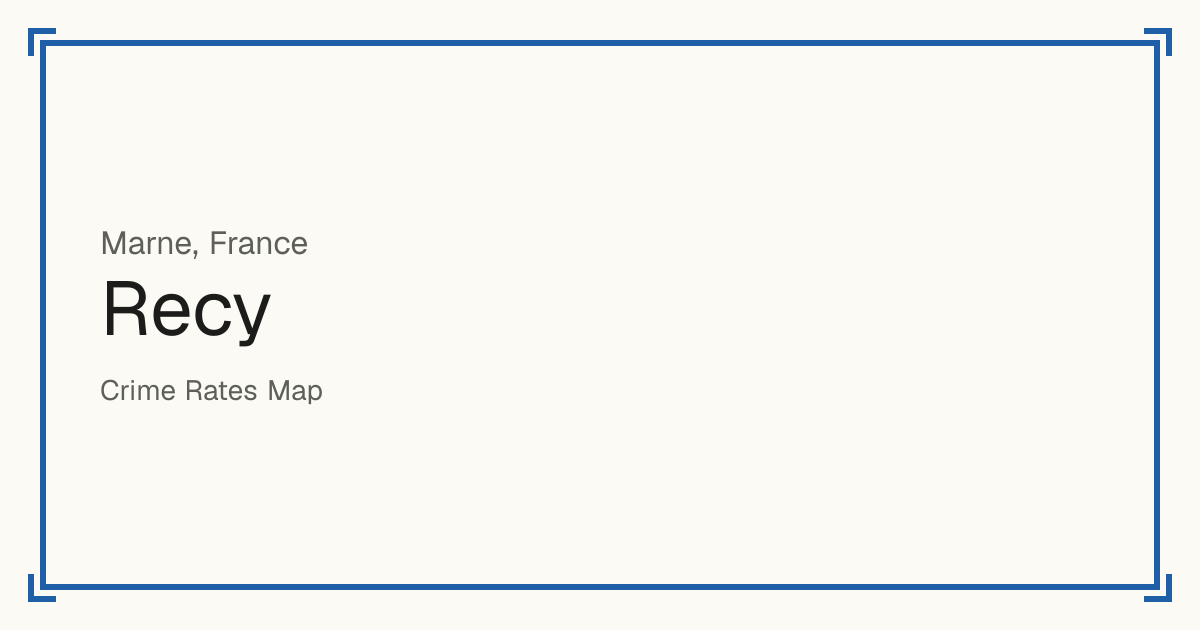This screenshot has width=1200, height=630.
Task: Select the word Rates in subtitle
Action: coord(221,390)
